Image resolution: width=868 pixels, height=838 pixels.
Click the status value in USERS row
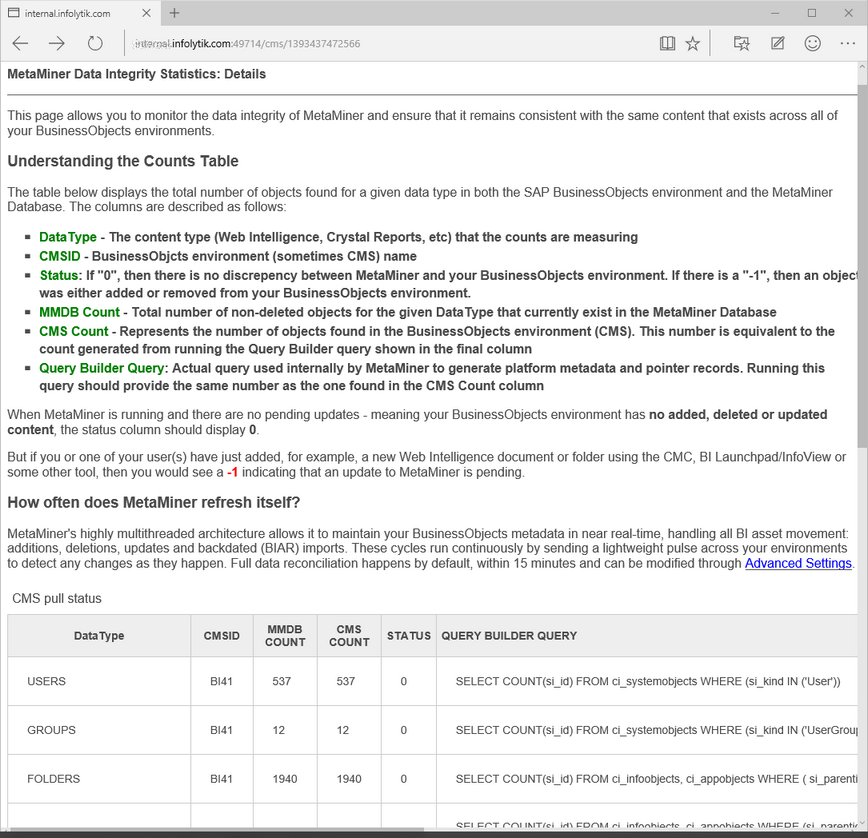pyautogui.click(x=404, y=681)
